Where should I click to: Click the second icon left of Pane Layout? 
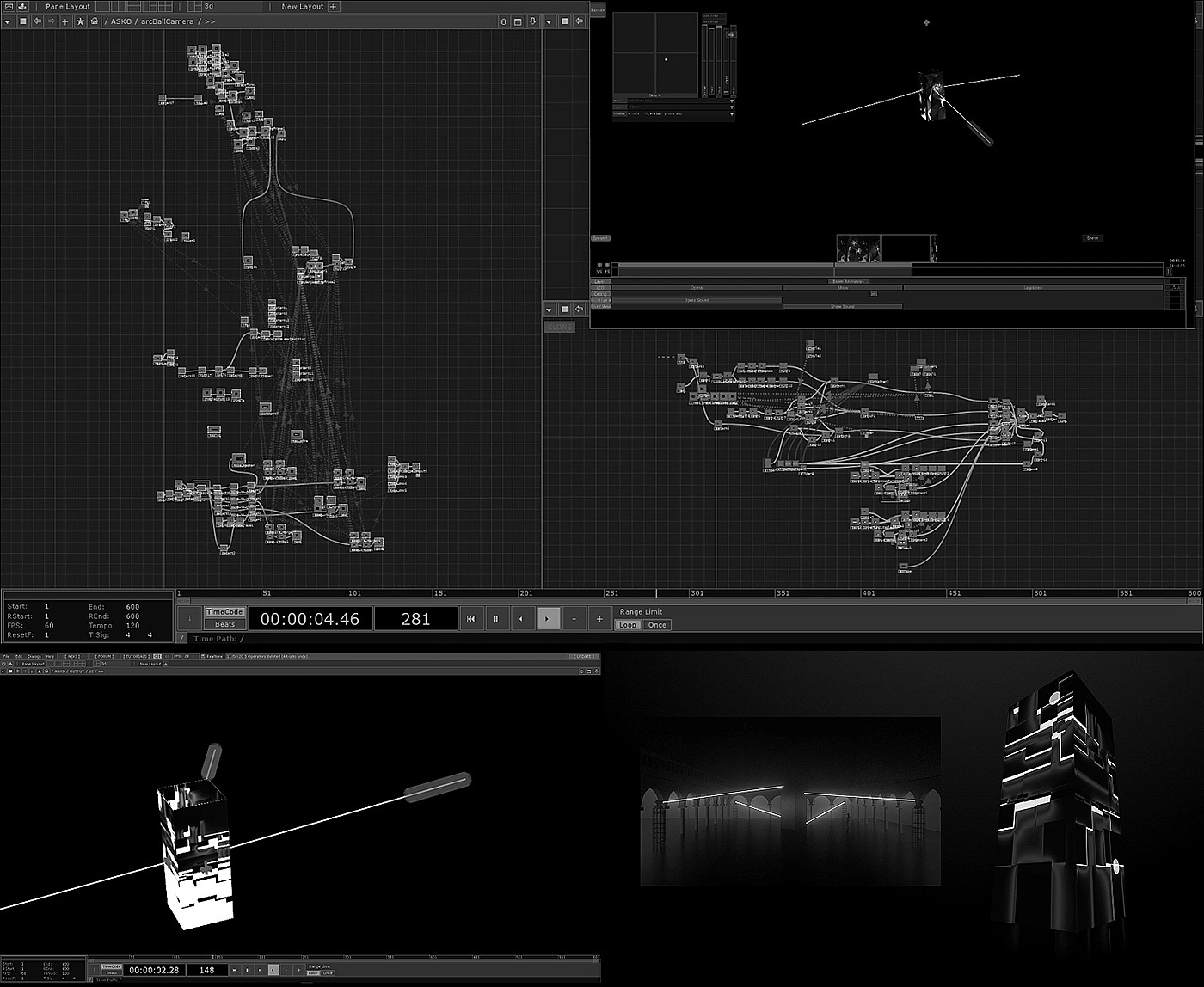coord(22,7)
